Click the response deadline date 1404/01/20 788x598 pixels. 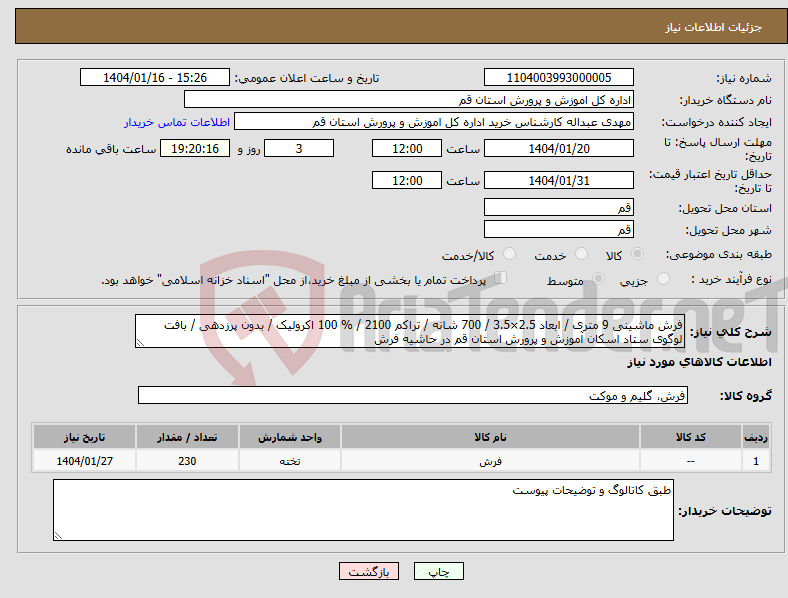558,148
